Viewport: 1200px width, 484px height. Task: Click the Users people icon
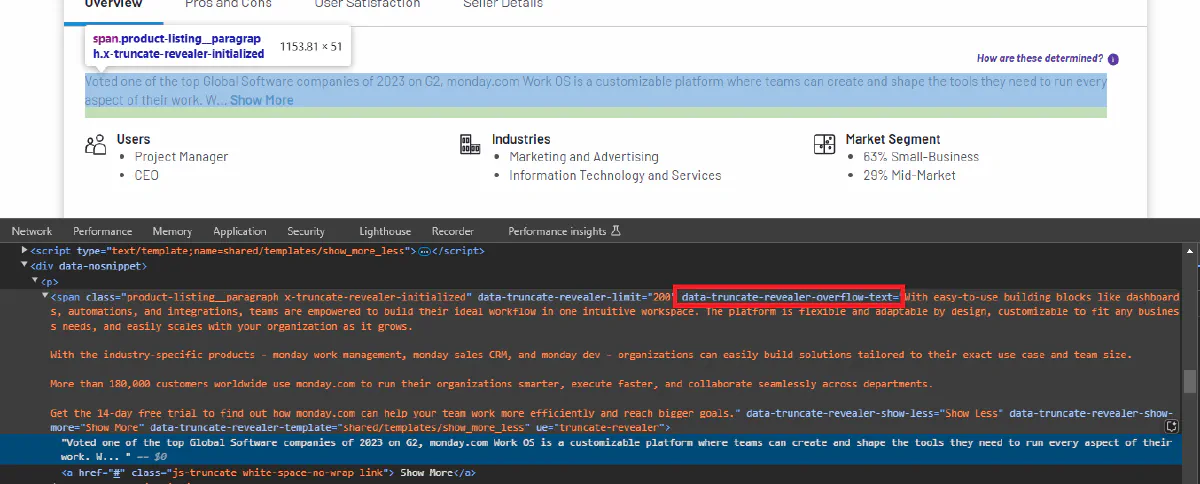[x=96, y=145]
